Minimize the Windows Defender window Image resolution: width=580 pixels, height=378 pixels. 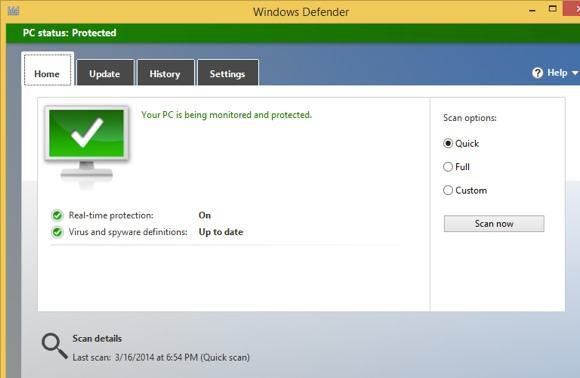[x=532, y=11]
